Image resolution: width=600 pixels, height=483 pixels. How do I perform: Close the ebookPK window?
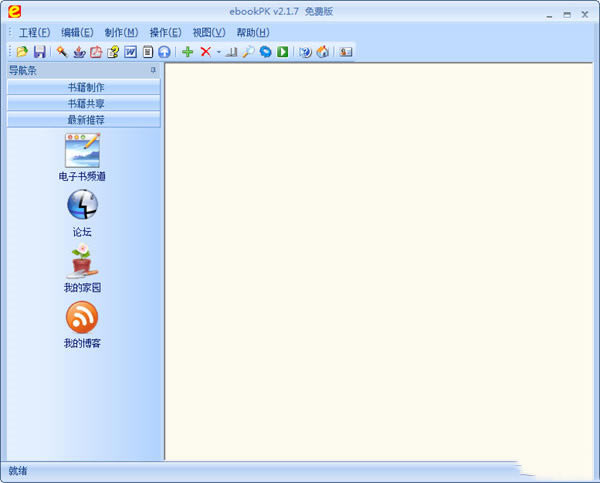point(585,15)
